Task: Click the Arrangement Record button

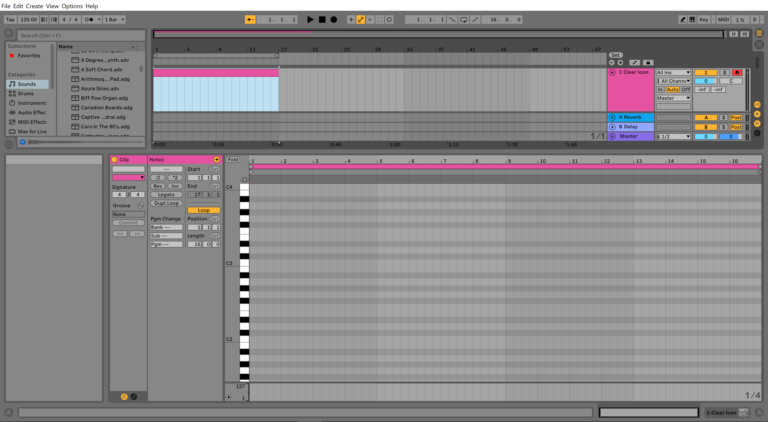Action: tap(334, 20)
